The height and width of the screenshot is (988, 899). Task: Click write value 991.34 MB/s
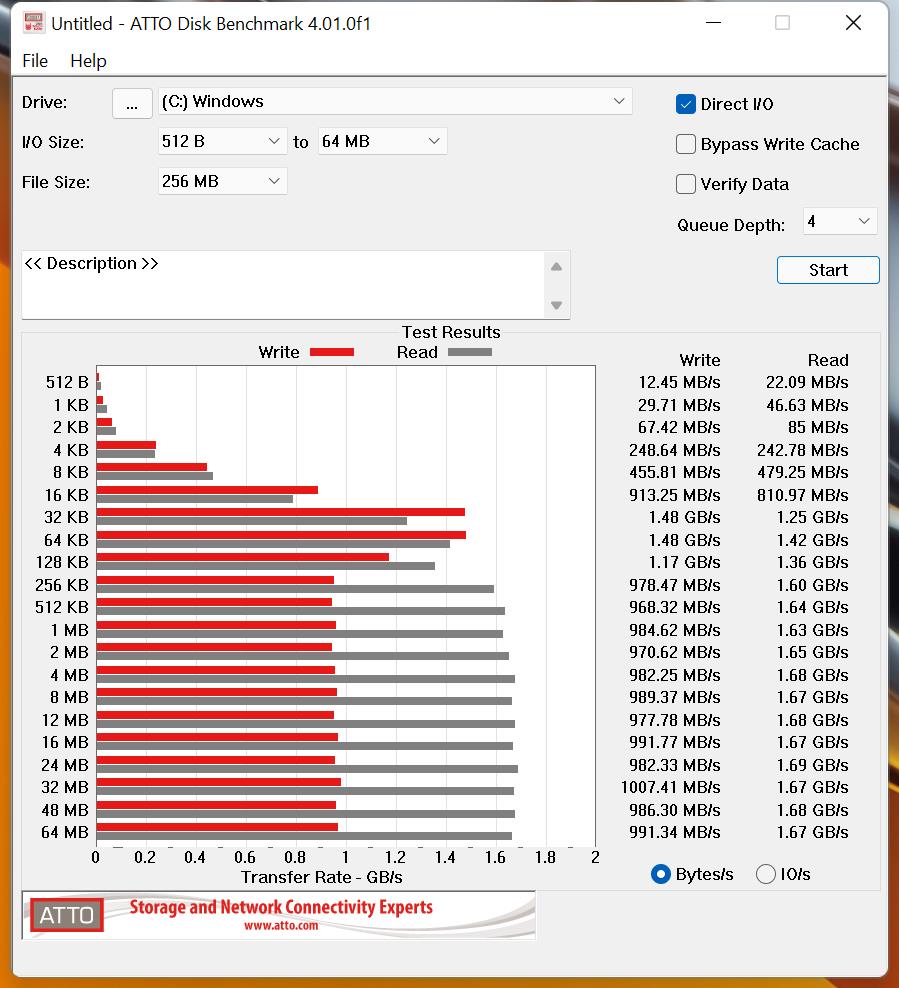click(x=675, y=832)
